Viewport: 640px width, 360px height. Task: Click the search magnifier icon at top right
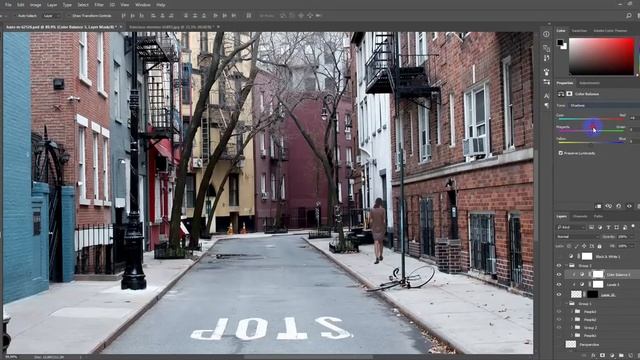(629, 16)
